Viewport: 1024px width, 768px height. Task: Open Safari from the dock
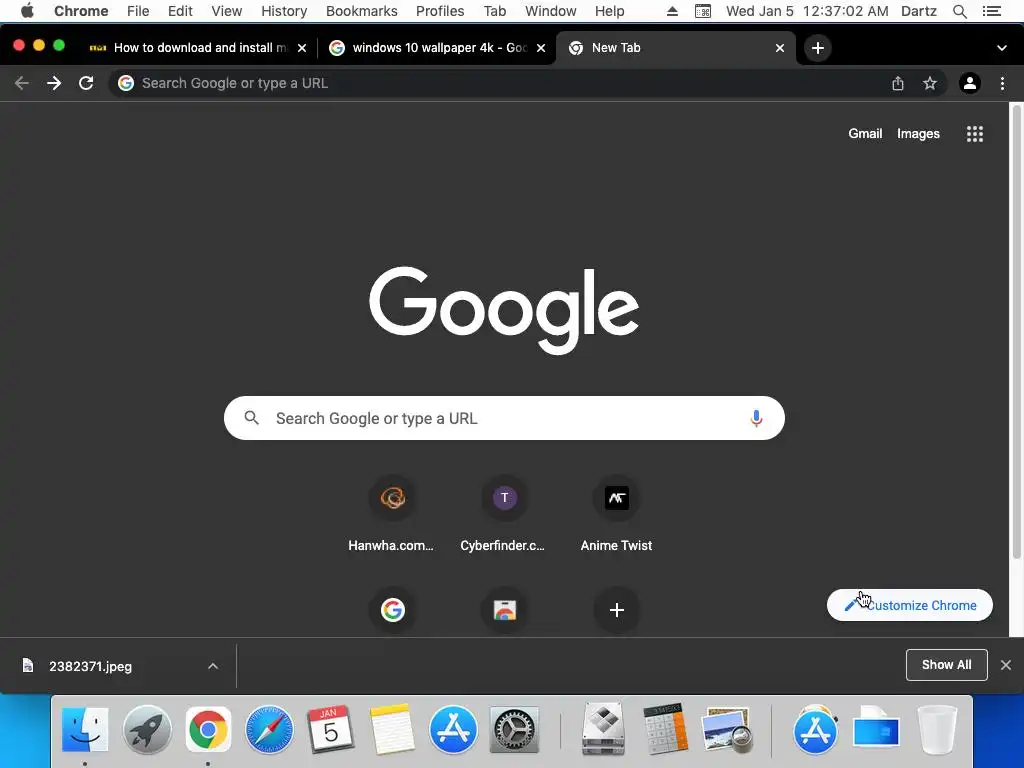[x=269, y=729]
